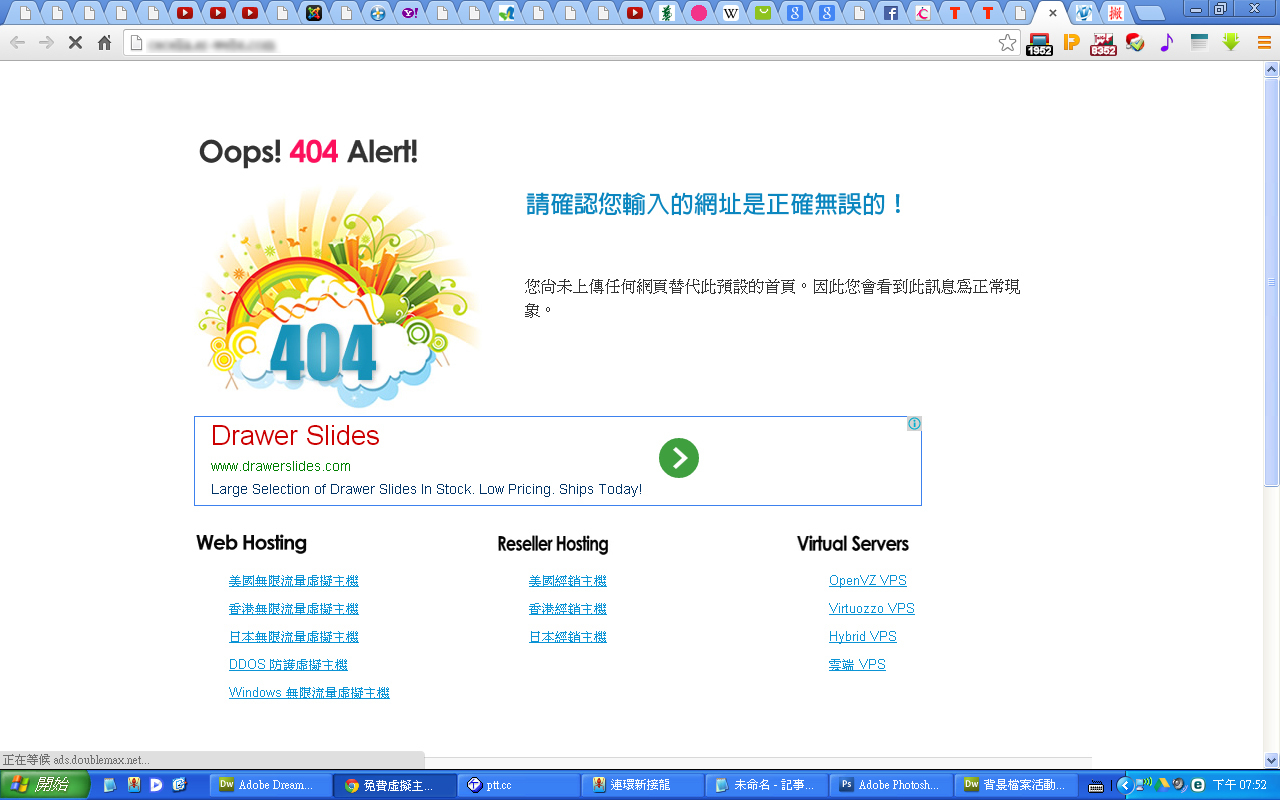The image size is (1280, 800).
Task: Click the teal list extension icon
Action: click(x=1199, y=42)
